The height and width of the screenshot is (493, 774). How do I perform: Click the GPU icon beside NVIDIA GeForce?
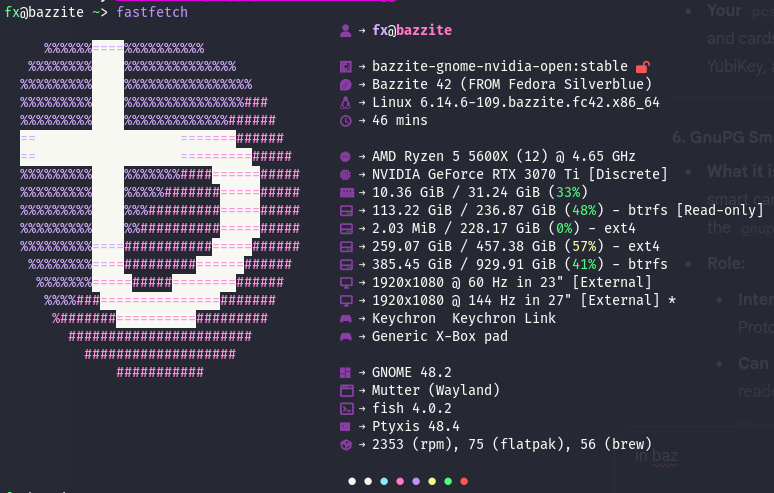tap(346, 175)
